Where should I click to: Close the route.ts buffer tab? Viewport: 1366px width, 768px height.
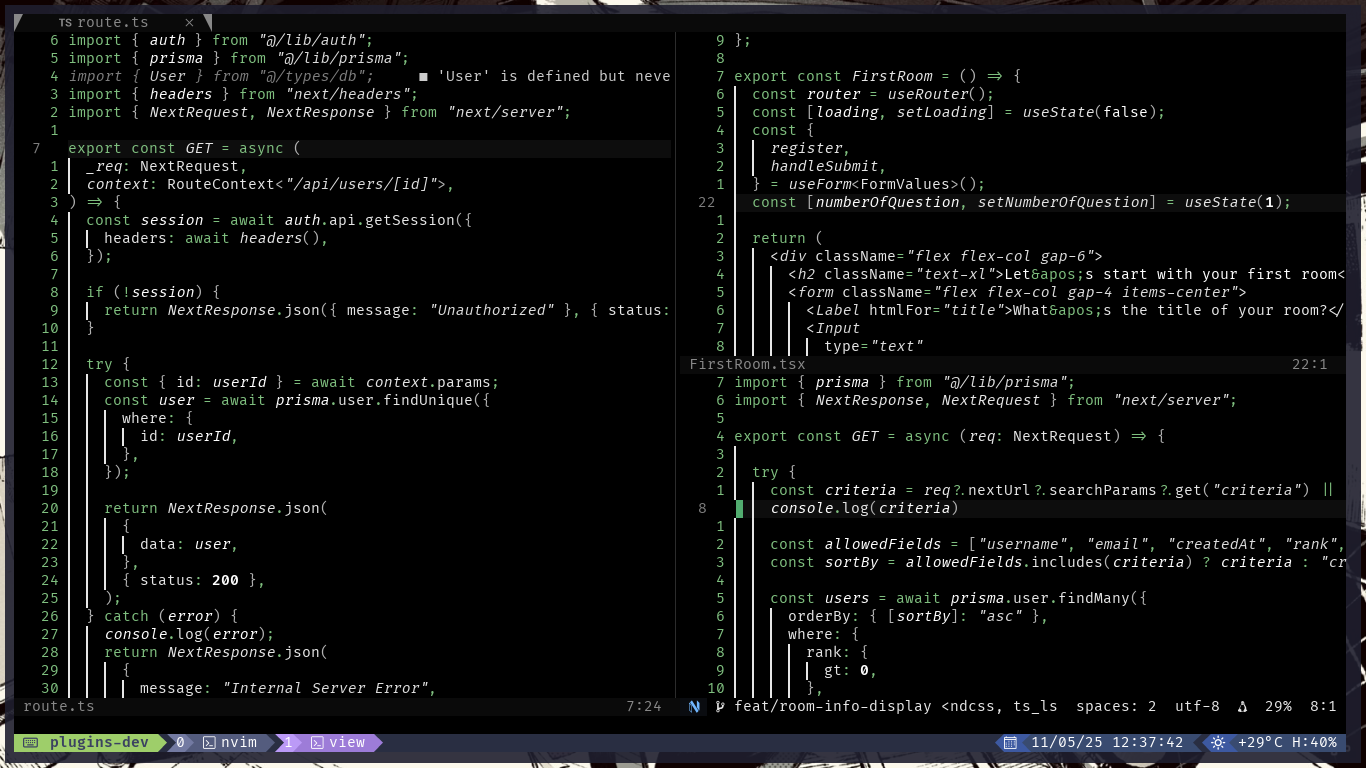point(191,21)
